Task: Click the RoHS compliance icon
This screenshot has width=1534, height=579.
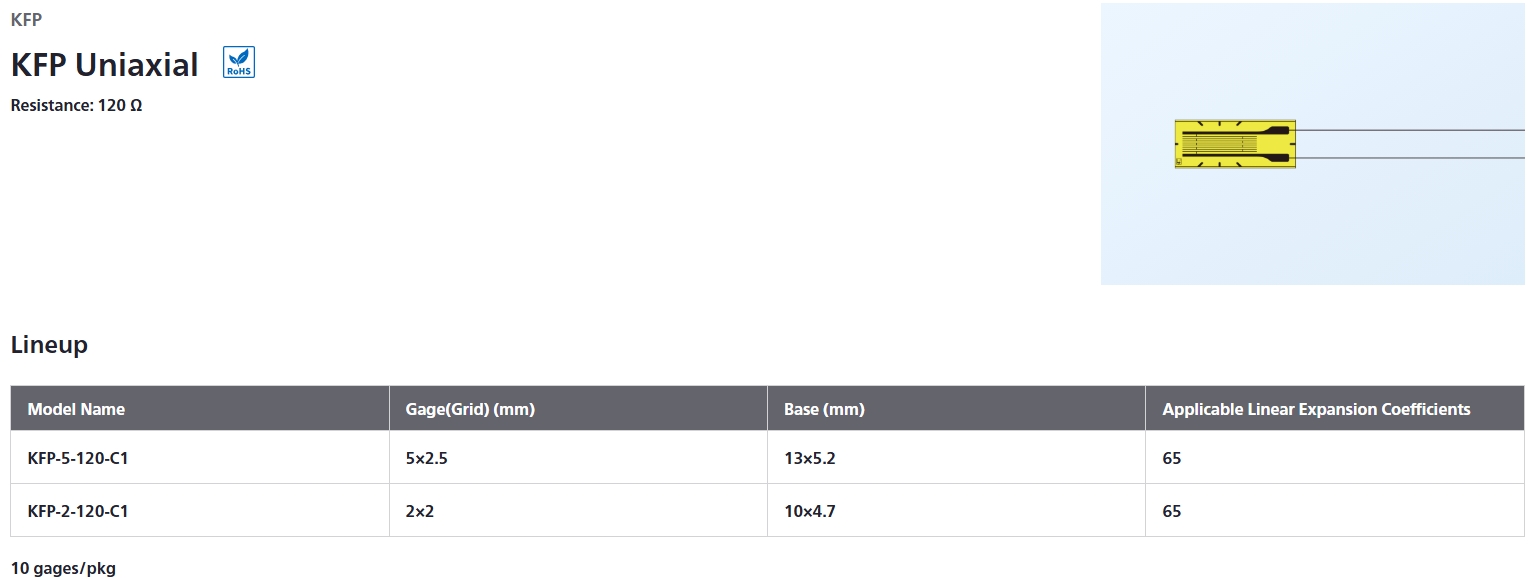Action: (x=239, y=62)
